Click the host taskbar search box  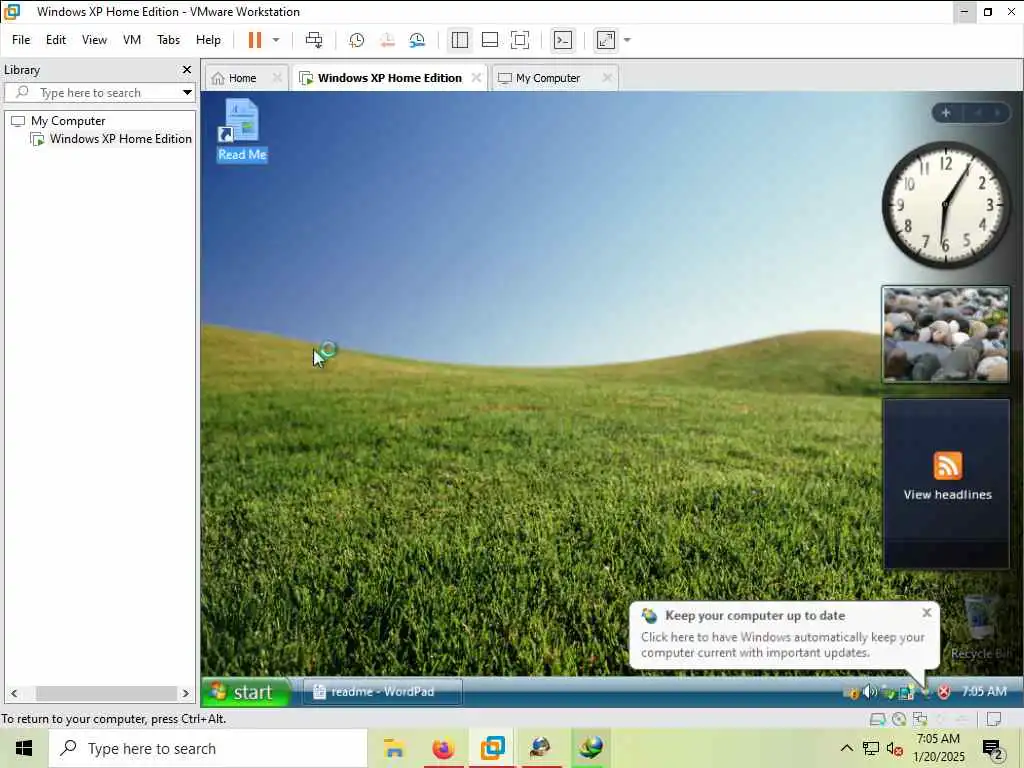(208, 748)
